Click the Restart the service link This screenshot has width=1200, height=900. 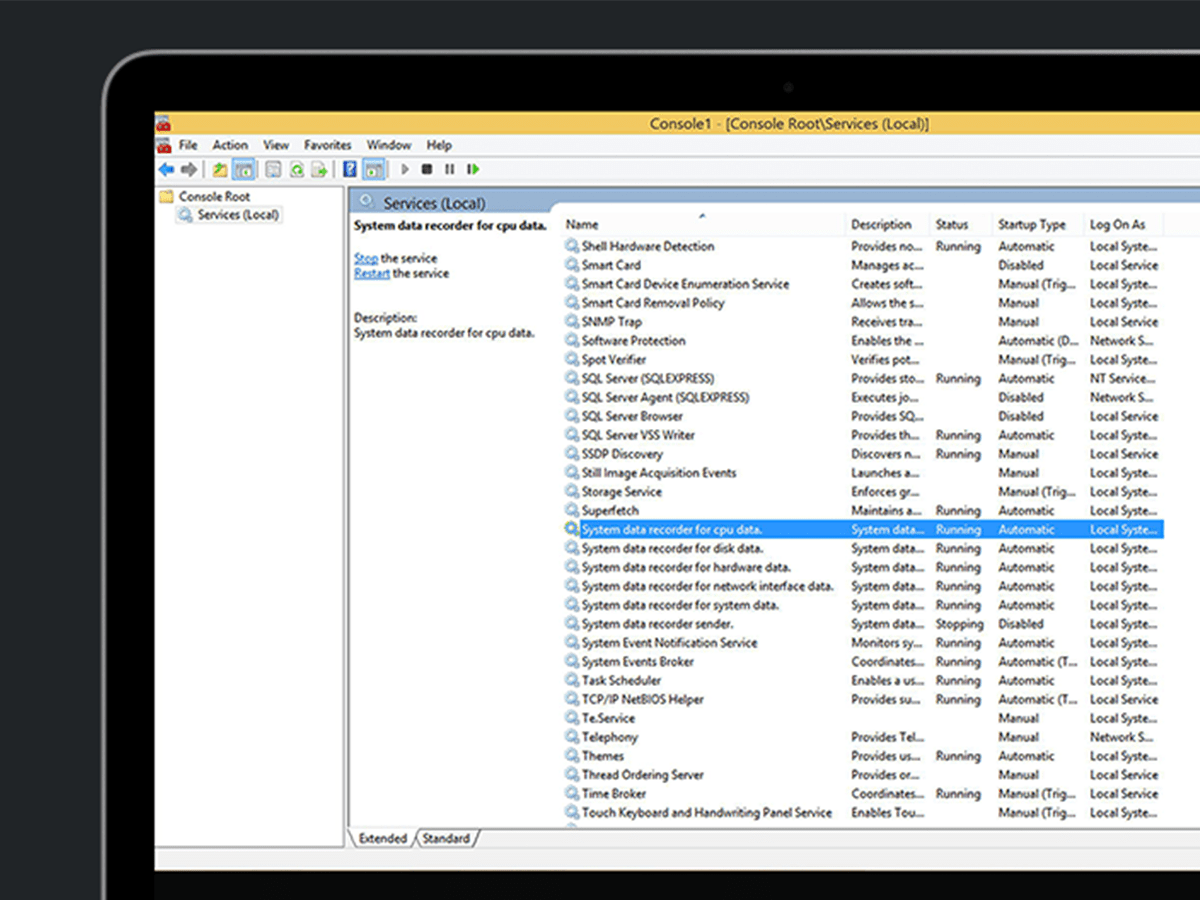(x=371, y=273)
